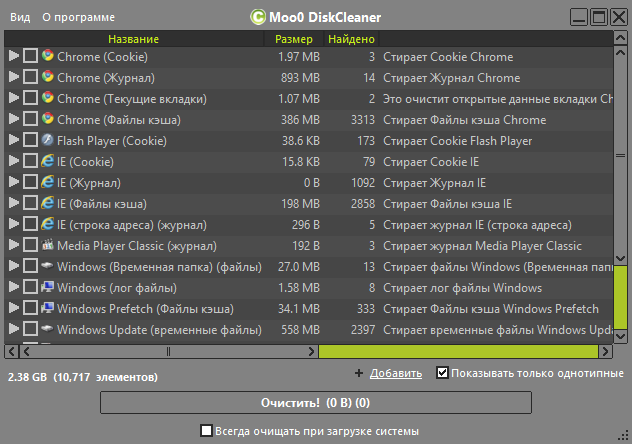633x445 pixels.
Task: Click the Flash Player (Cookie) icon
Action: point(48,140)
